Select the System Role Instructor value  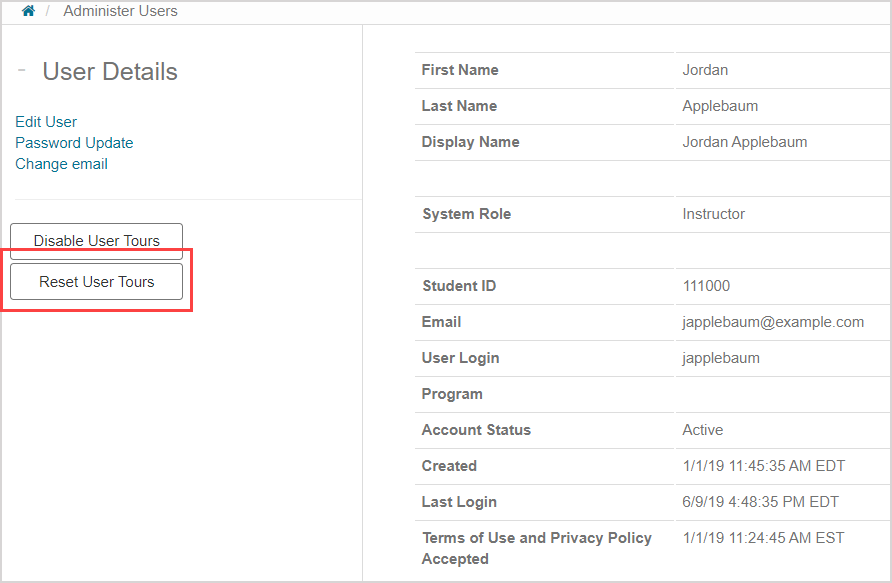[714, 214]
